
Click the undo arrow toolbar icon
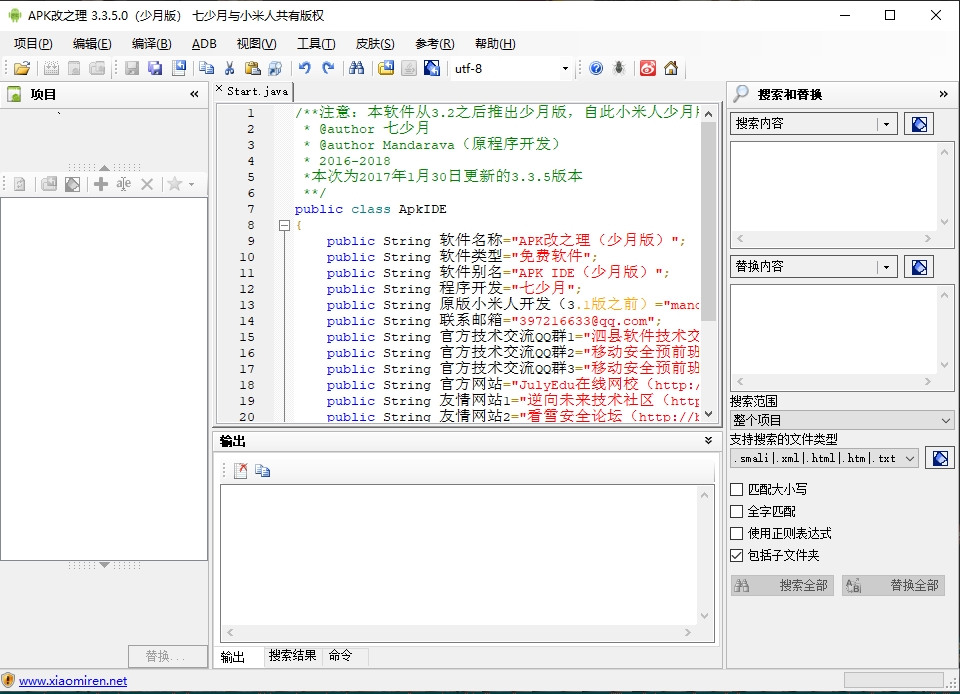click(x=304, y=68)
